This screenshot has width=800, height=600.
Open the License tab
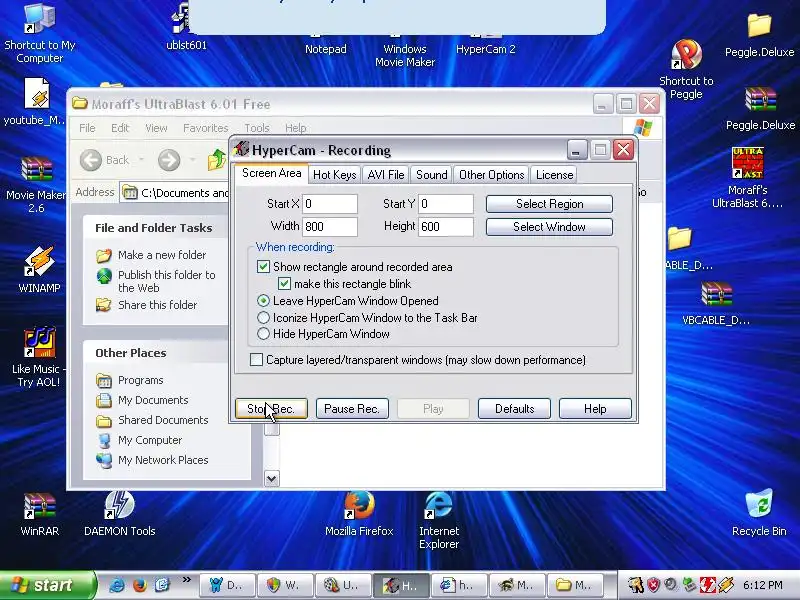click(554, 175)
